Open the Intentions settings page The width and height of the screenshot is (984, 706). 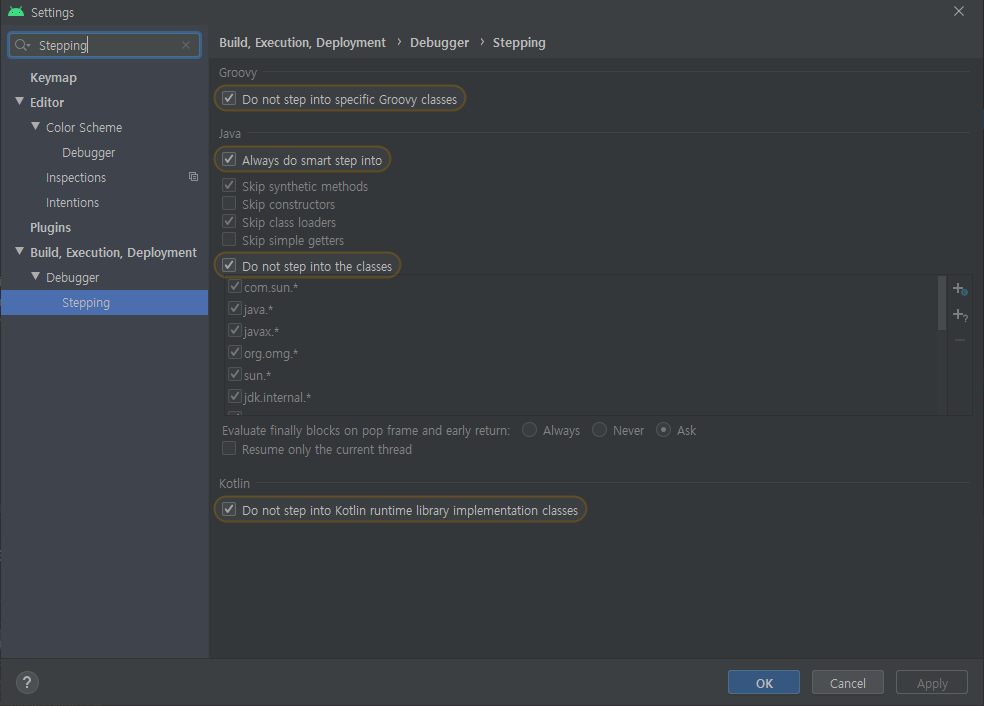[72, 203]
